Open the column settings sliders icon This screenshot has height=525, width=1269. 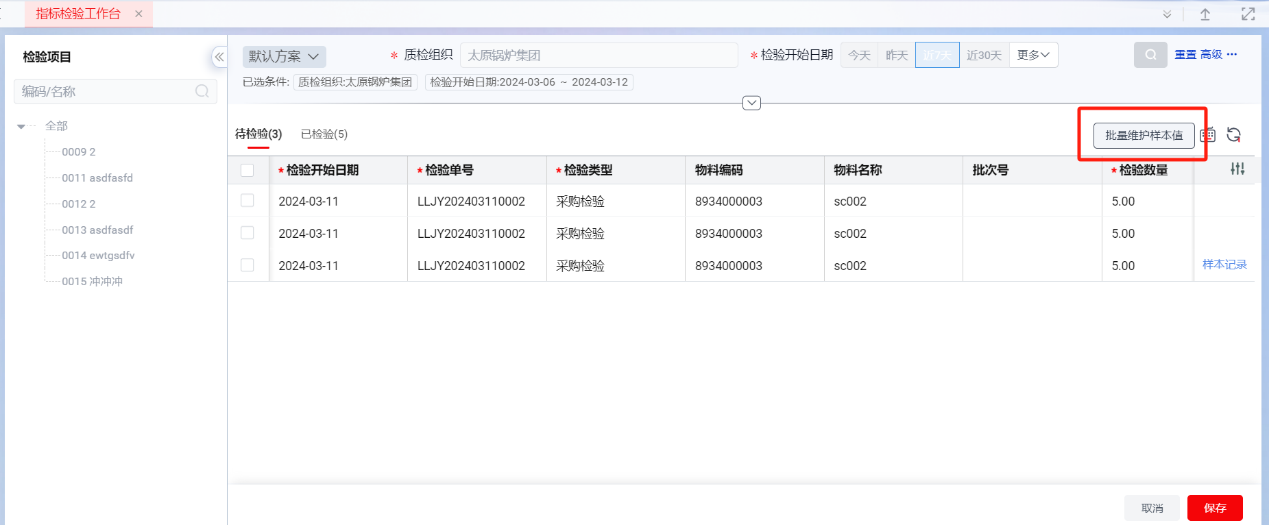click(1238, 170)
